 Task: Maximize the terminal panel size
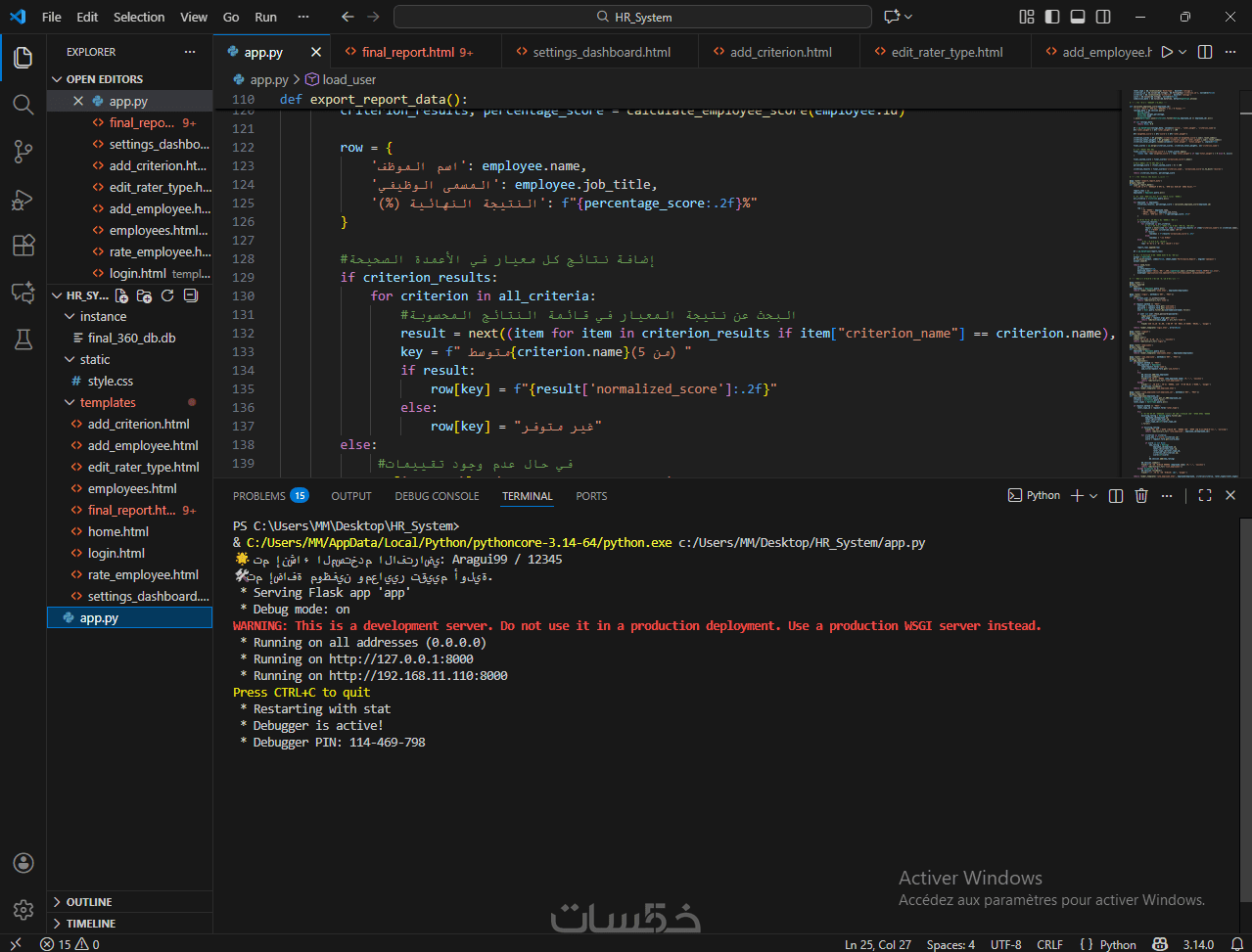1205,496
